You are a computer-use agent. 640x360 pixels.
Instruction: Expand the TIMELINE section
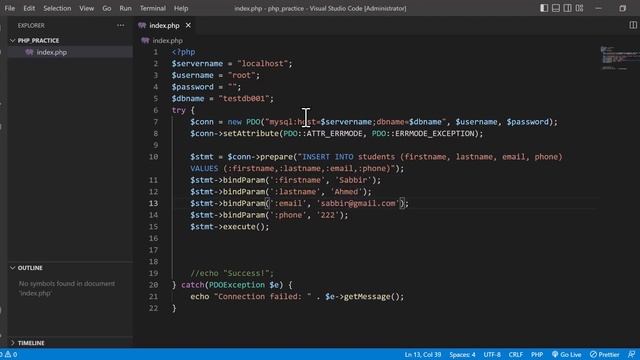(31, 343)
